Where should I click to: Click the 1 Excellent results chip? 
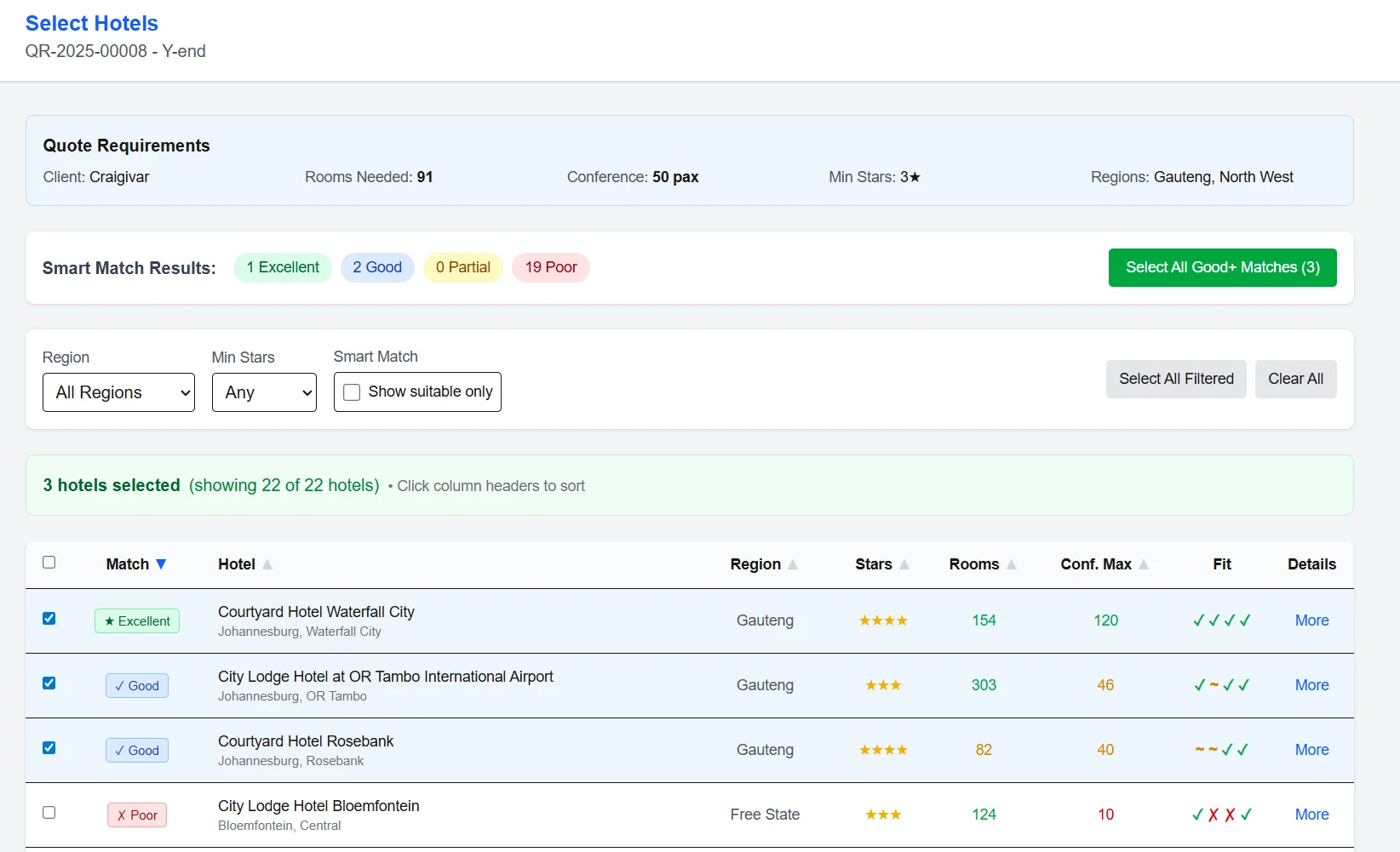coord(282,267)
